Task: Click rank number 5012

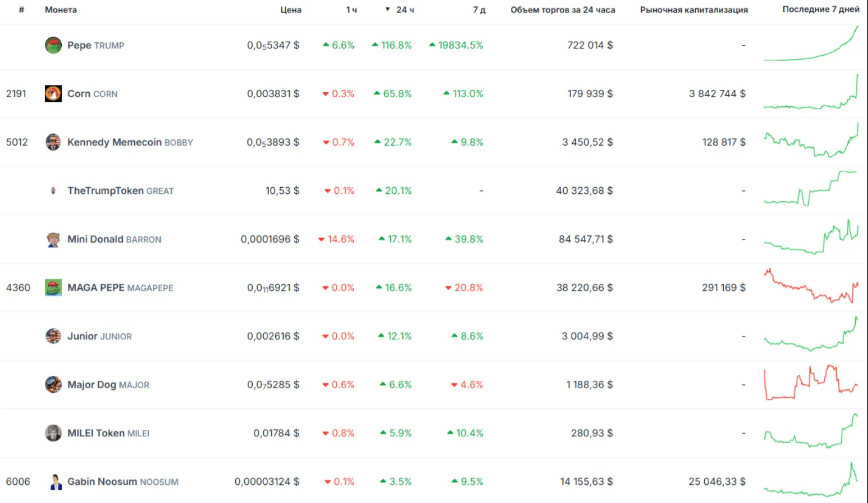Action: tap(17, 142)
